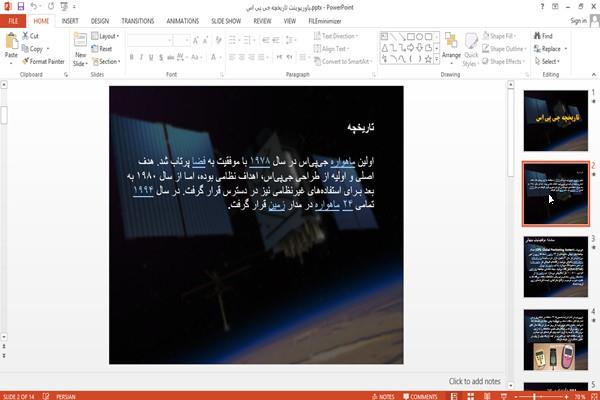600x400 pixels.
Task: Open the Layout dropdown
Action: pyautogui.click(x=105, y=36)
